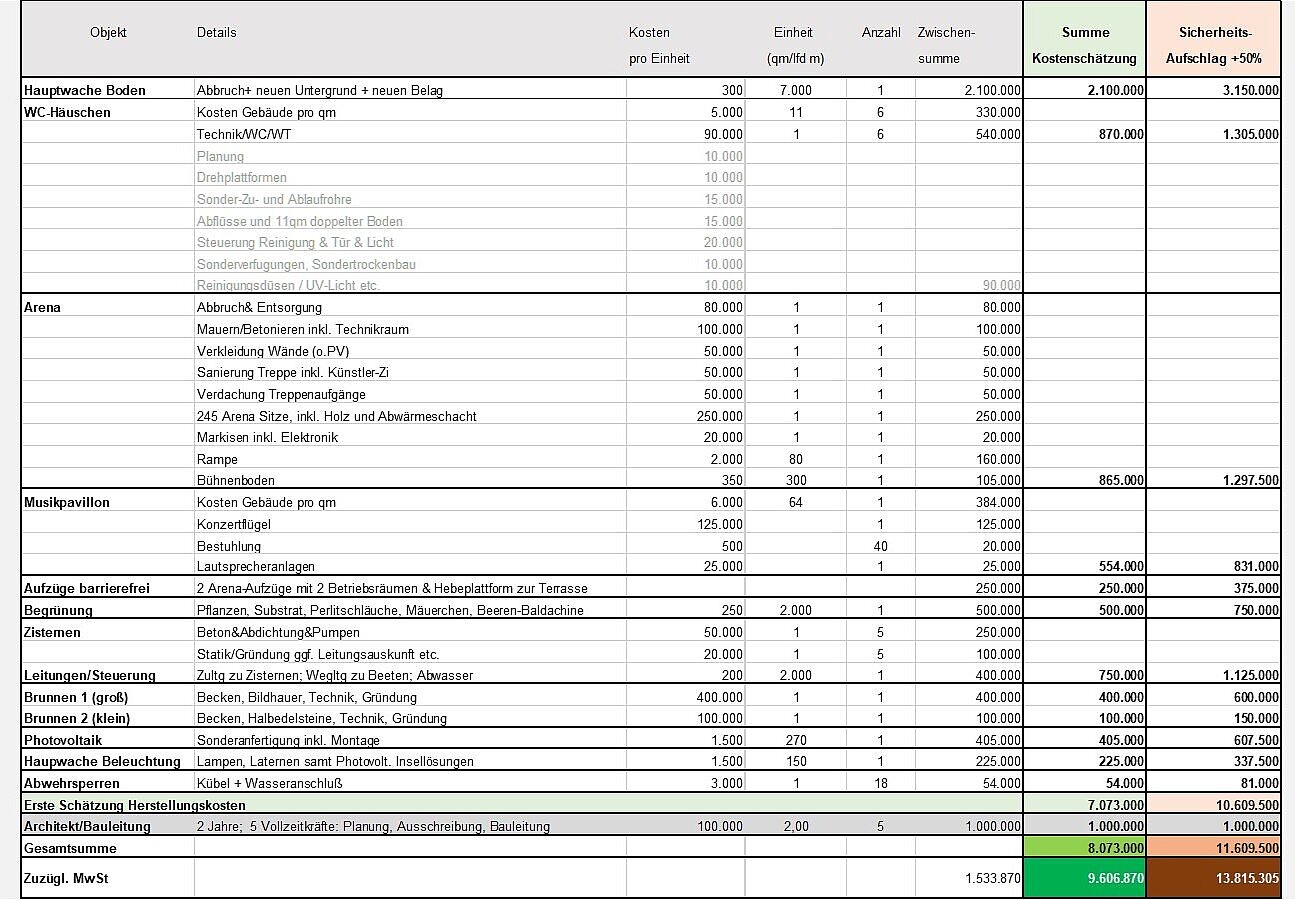Click the Anzahl value 18 in Abwehrsperren row

[x=880, y=783]
